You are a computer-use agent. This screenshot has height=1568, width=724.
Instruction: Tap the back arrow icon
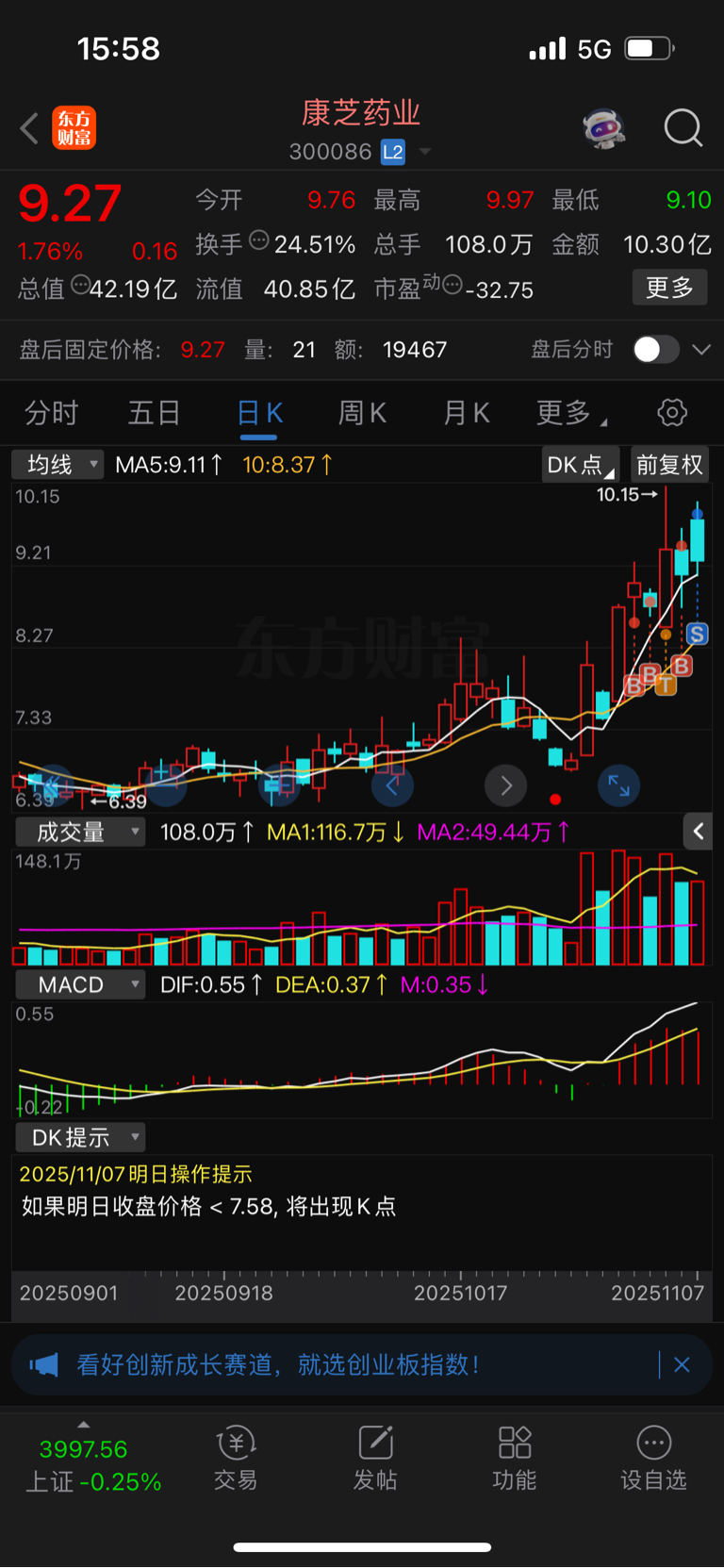[x=29, y=128]
